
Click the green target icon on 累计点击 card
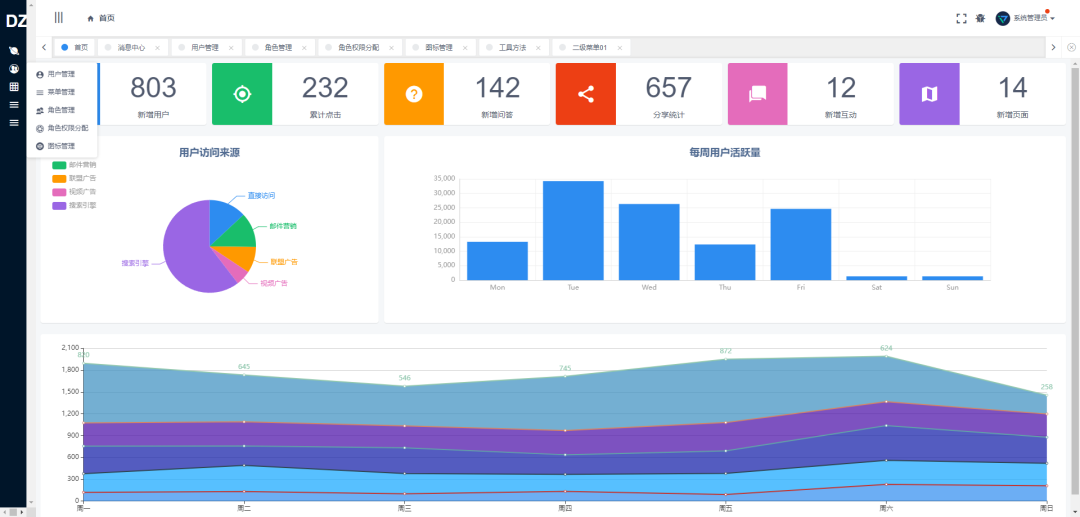pos(242,94)
